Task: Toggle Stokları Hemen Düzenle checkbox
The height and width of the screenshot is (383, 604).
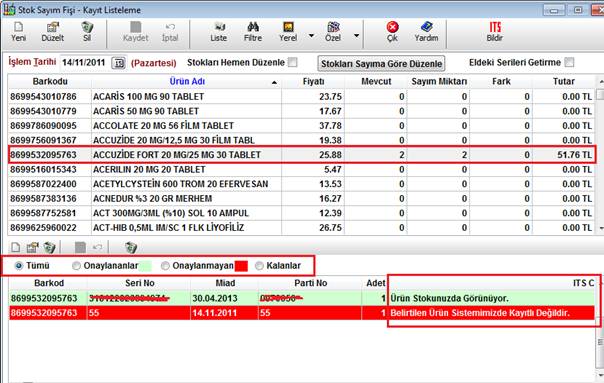Action: pos(293,62)
